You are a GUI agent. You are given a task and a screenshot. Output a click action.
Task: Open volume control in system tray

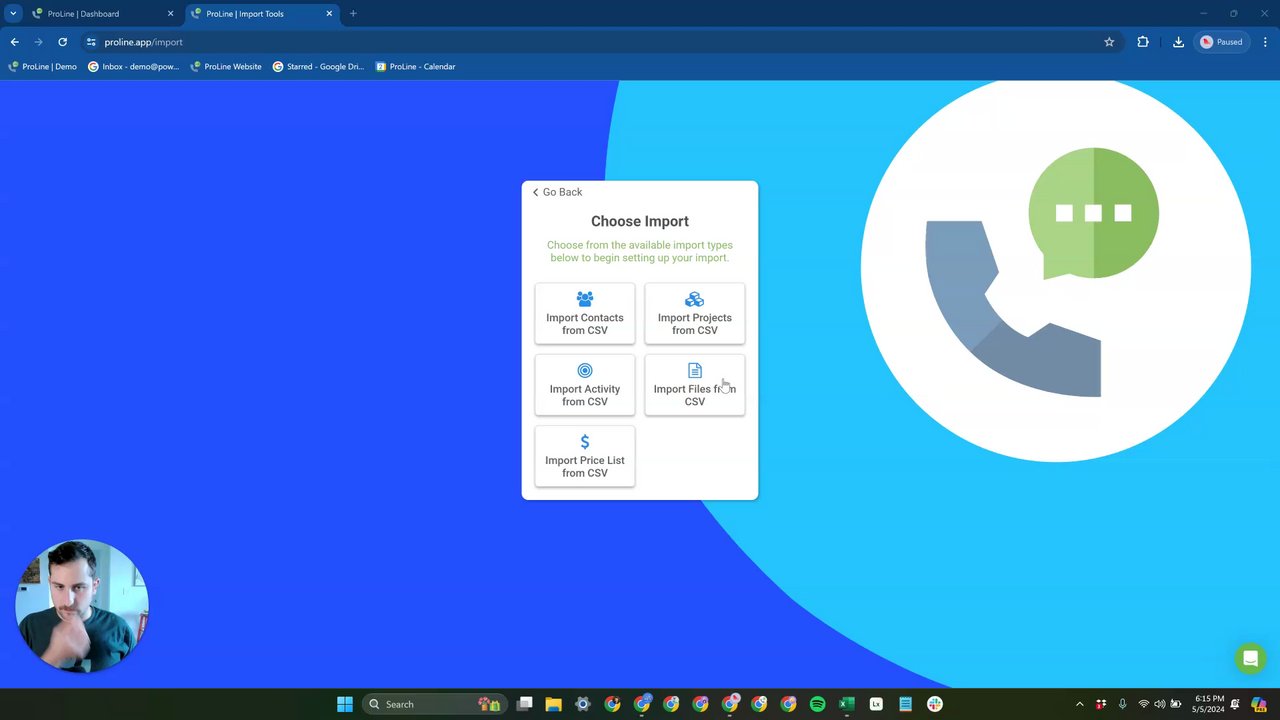[x=1160, y=704]
